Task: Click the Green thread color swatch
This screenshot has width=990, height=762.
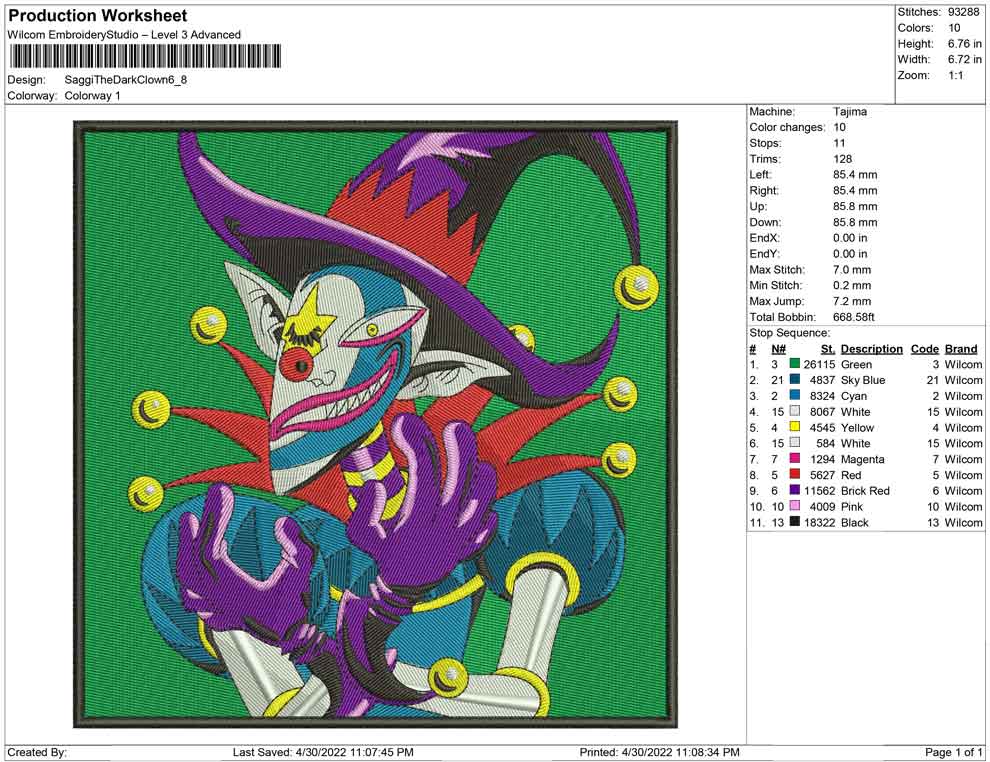Action: pos(795,364)
